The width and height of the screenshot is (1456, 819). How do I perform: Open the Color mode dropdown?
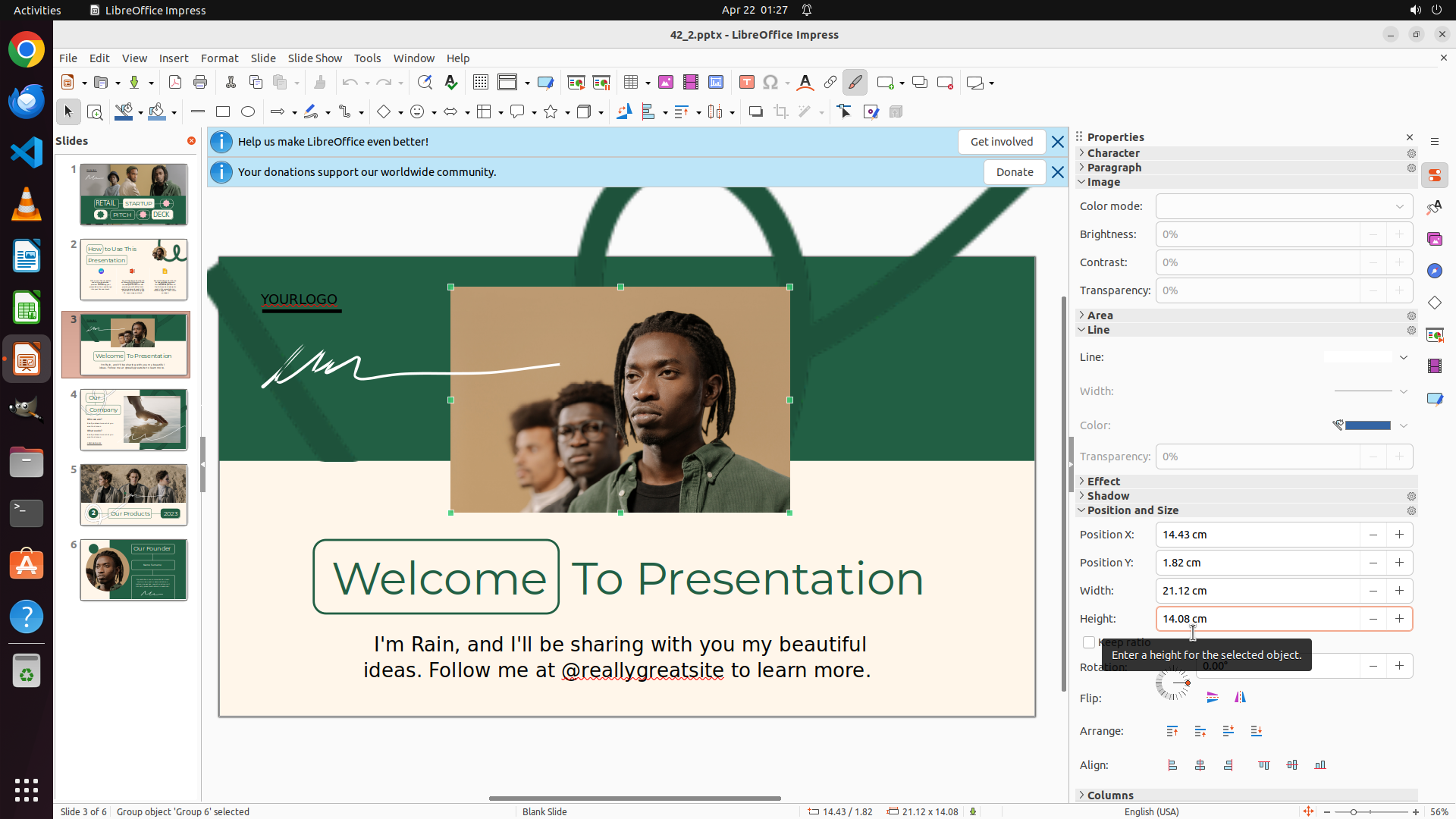pyautogui.click(x=1284, y=206)
